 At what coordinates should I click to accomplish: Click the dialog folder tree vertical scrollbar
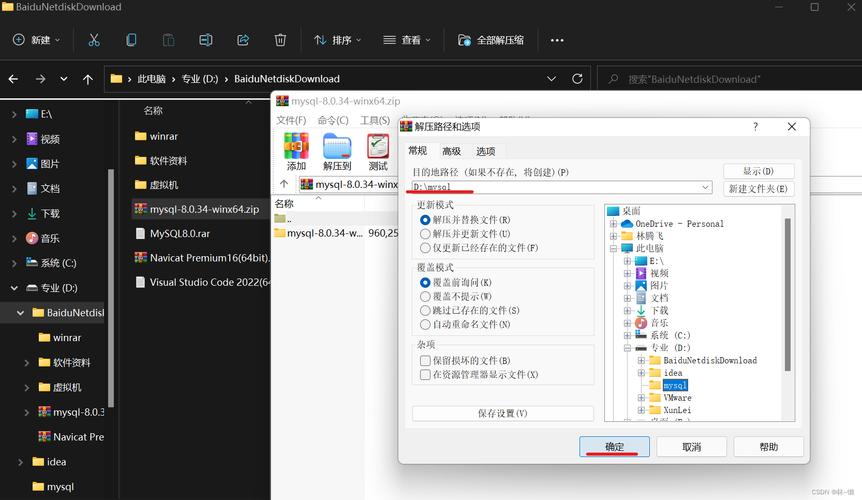(787, 295)
